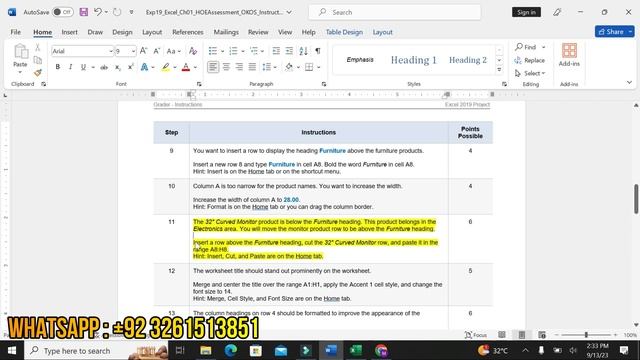Open the font name dropdown
640x360 pixels.
coord(111,51)
